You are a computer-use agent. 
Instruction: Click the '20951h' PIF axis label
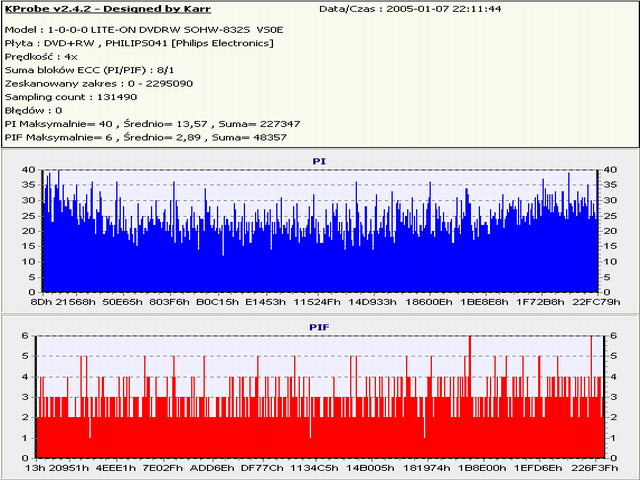click(69, 468)
